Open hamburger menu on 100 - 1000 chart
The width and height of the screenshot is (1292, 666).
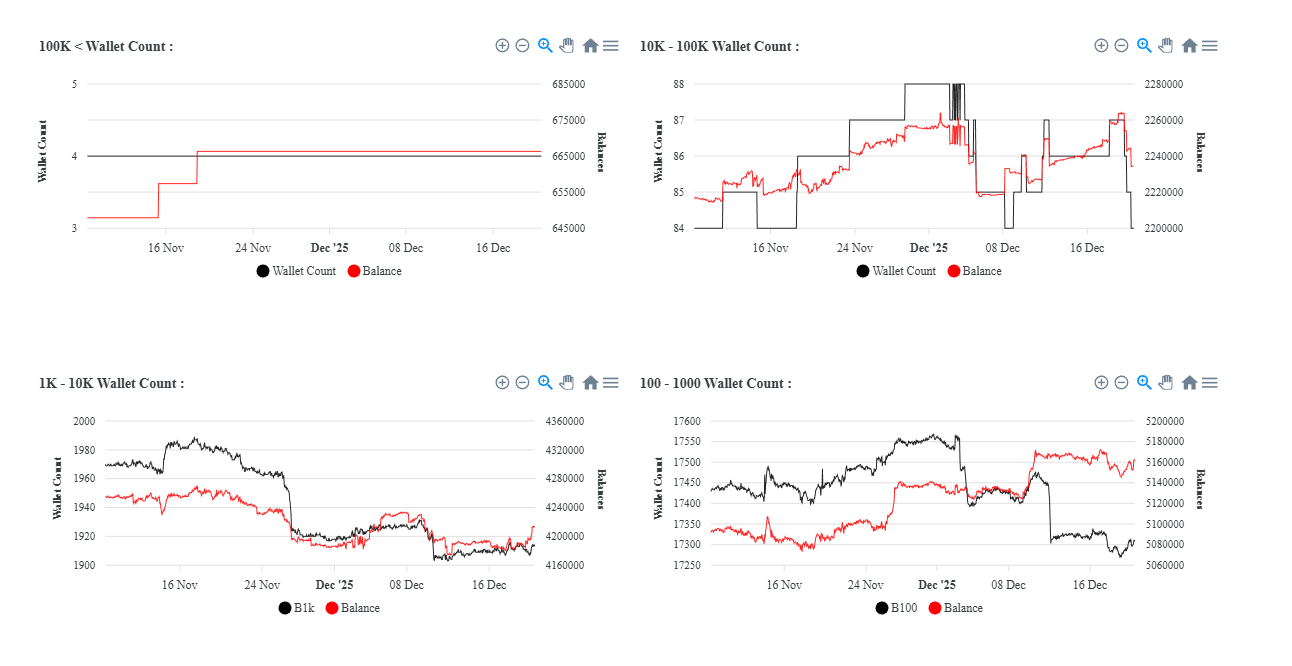(x=1209, y=382)
